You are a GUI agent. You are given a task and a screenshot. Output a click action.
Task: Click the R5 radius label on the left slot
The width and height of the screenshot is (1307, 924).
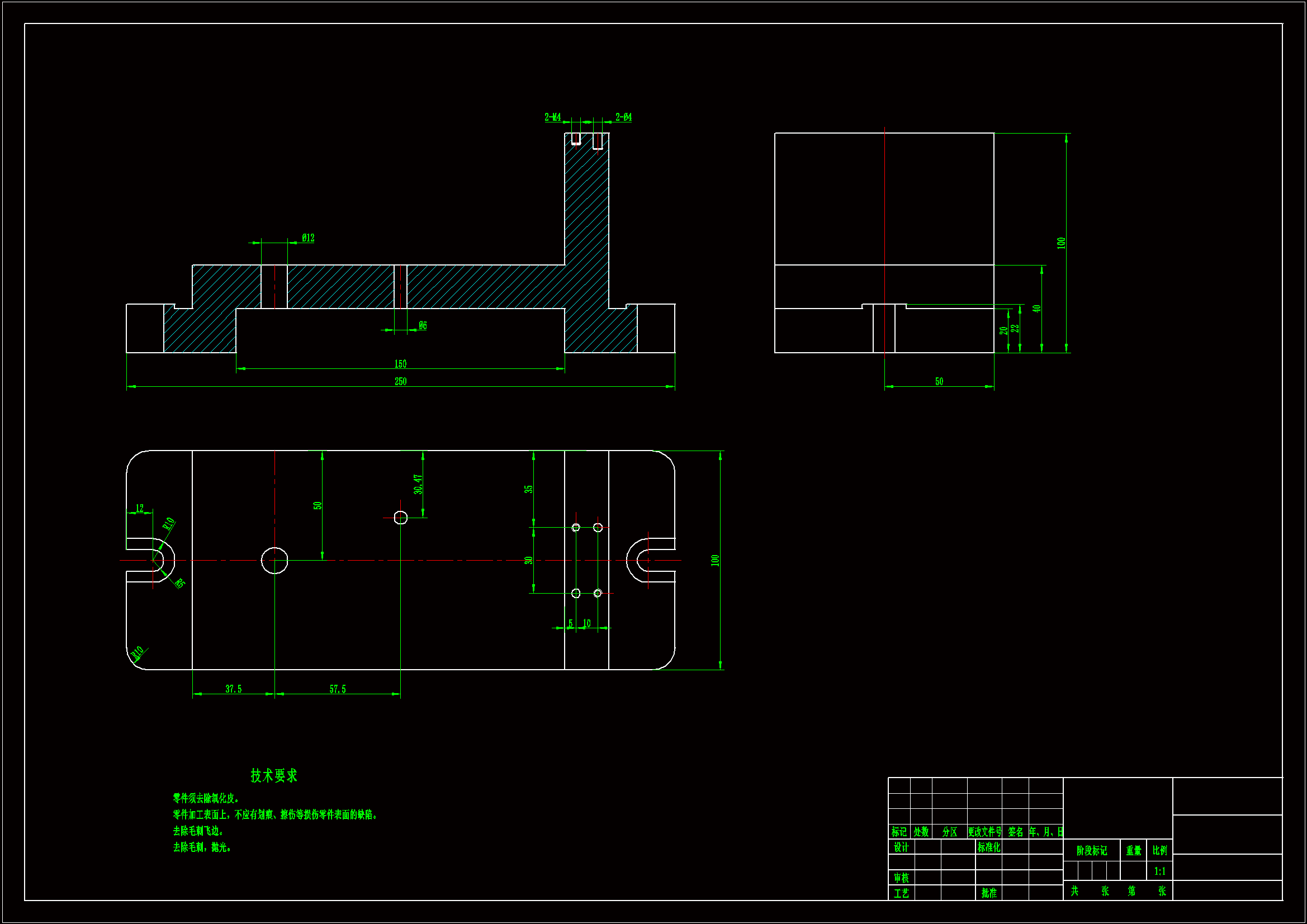pyautogui.click(x=179, y=583)
